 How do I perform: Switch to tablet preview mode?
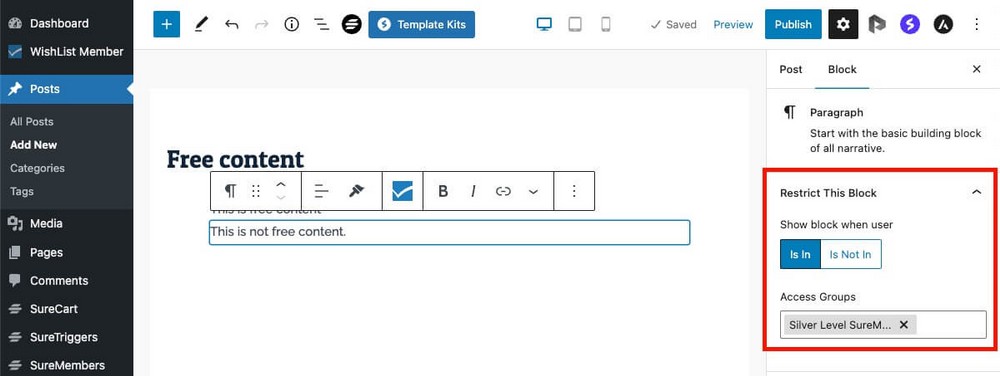[575, 24]
